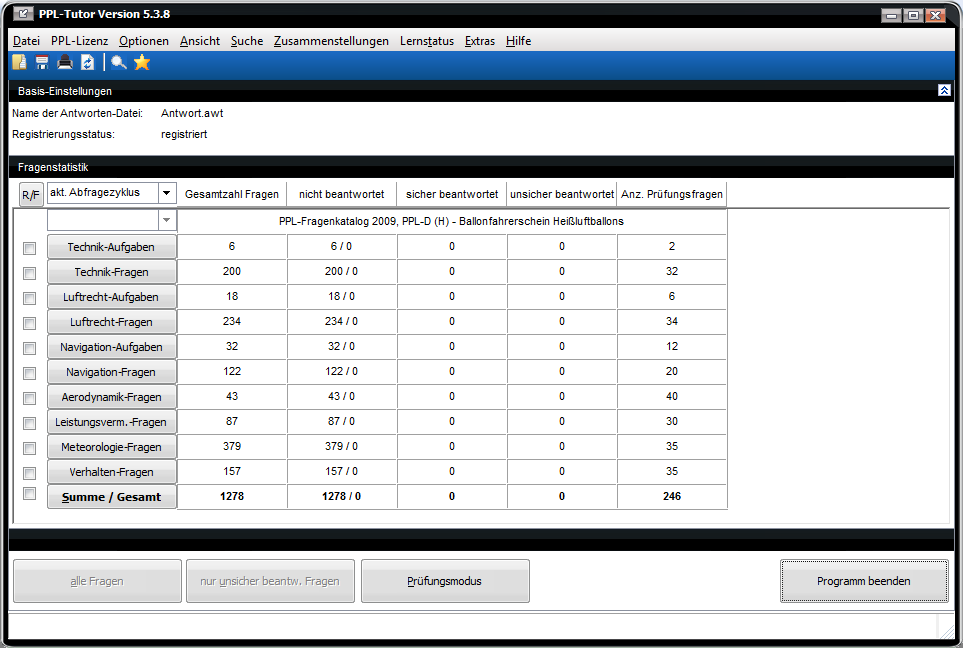The height and width of the screenshot is (648, 963).
Task: Click the total value 1278 in Gesamtzahl column
Action: 232,496
